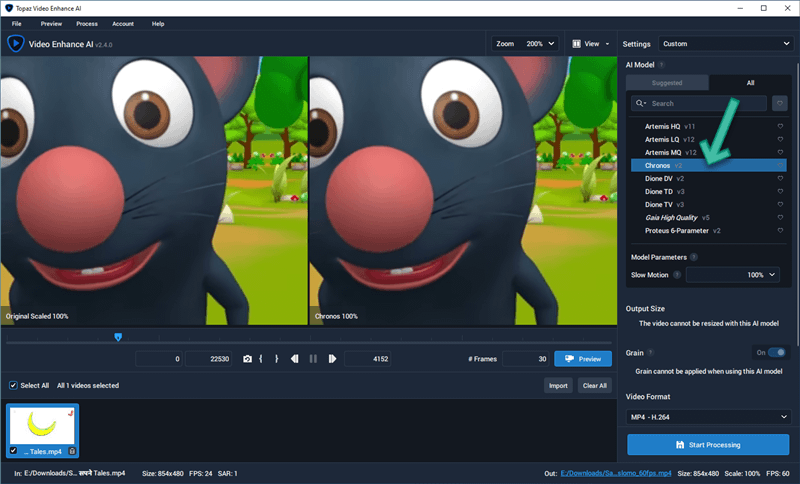Click the favorites filter heart beside Search
The width and height of the screenshot is (800, 484).
[779, 104]
